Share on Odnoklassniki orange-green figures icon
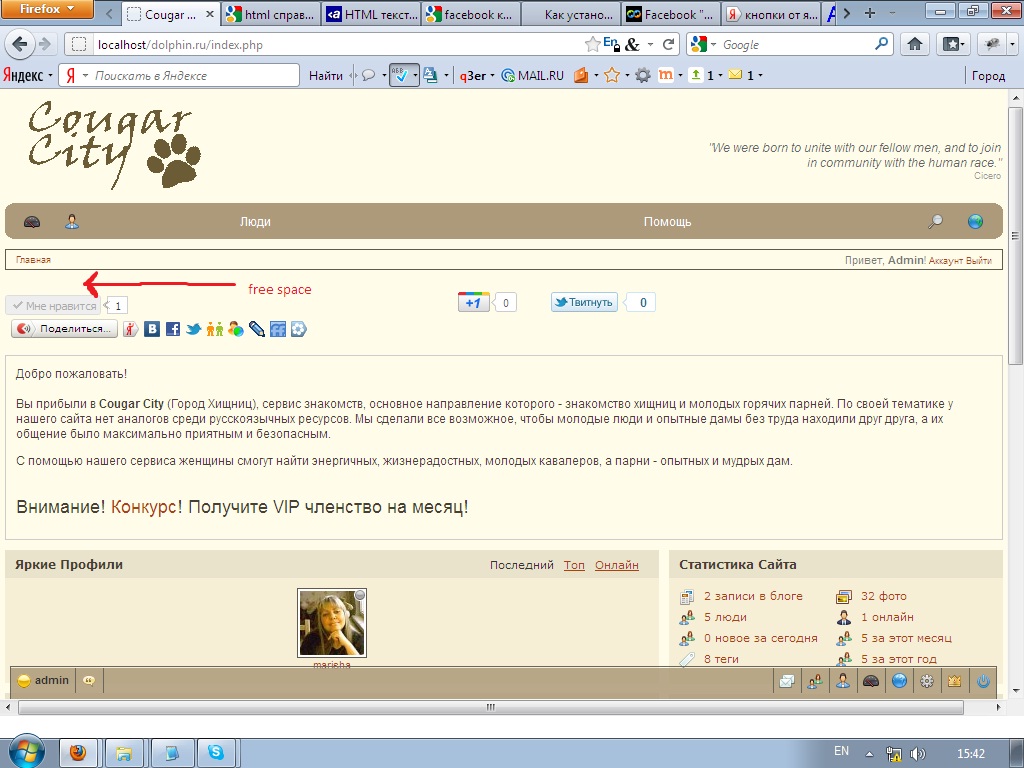Screen dimensions: 1024x768 click(214, 329)
